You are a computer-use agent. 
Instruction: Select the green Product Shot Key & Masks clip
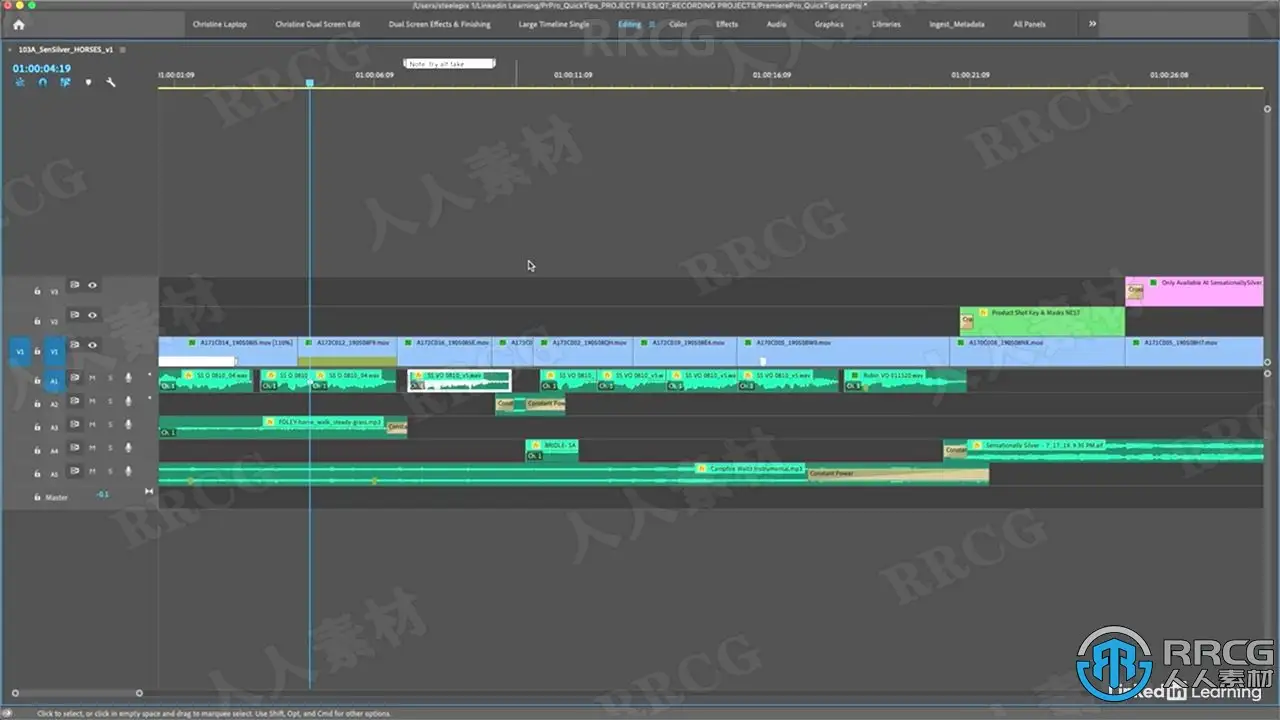coord(1042,321)
